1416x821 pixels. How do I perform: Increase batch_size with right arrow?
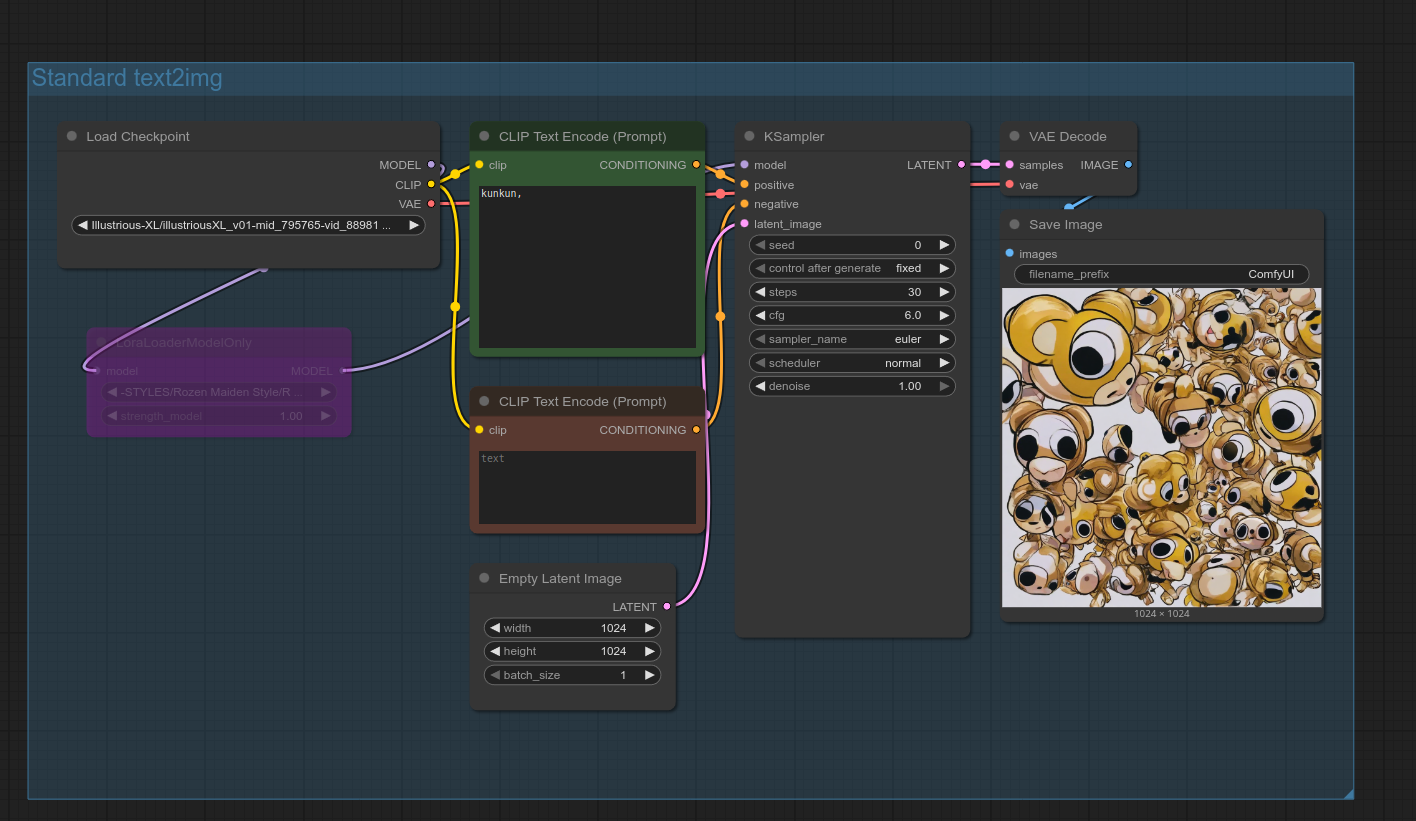coord(649,675)
